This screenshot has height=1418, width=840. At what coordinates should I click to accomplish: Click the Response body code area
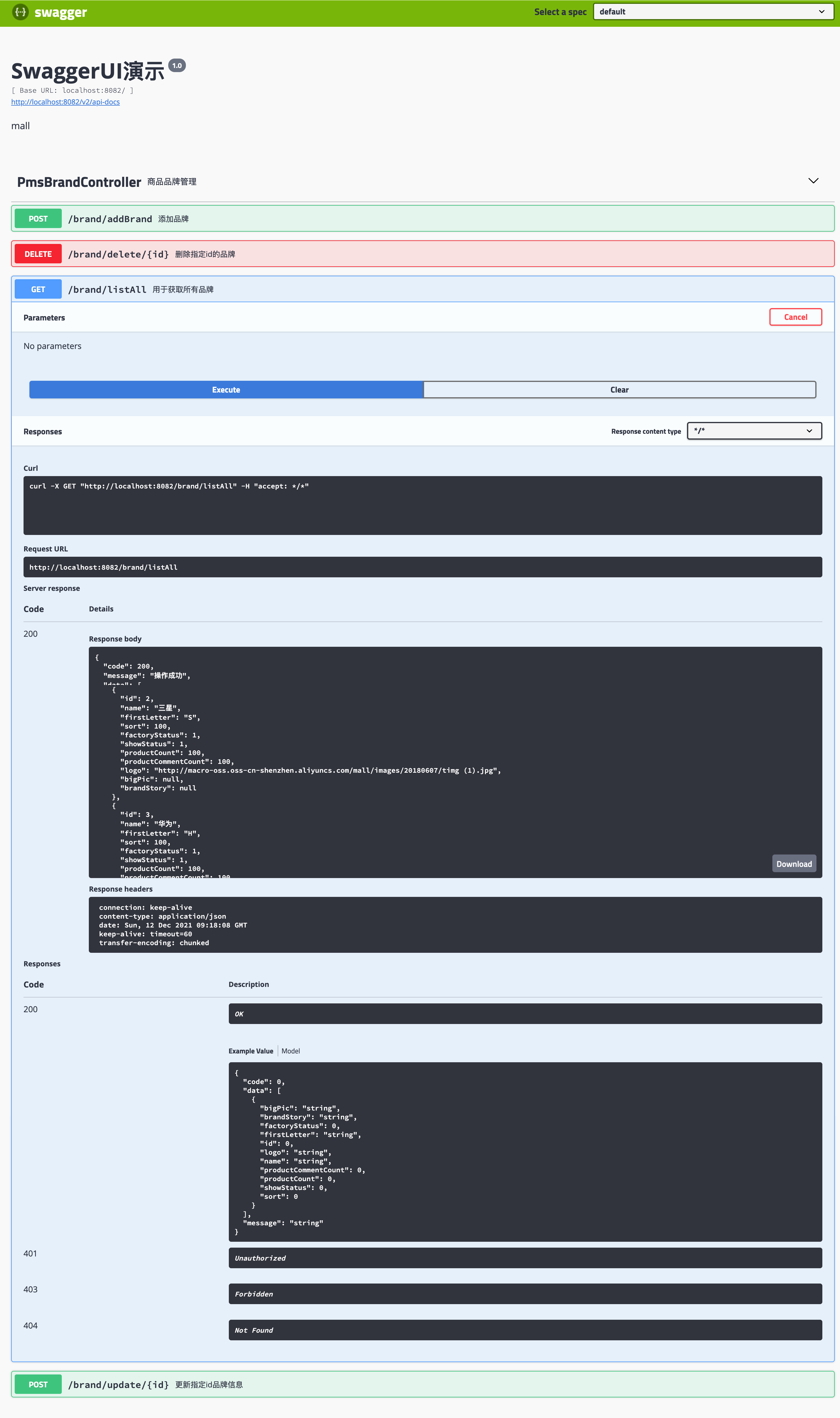point(455,762)
